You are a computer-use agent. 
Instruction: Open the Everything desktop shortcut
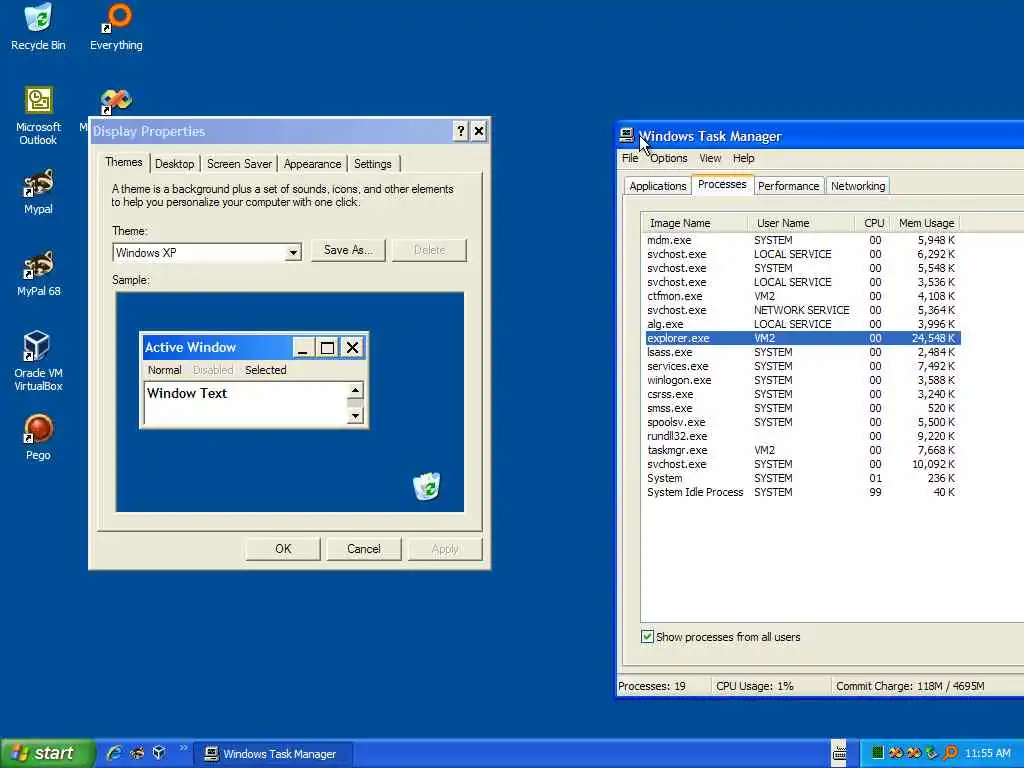point(116,27)
